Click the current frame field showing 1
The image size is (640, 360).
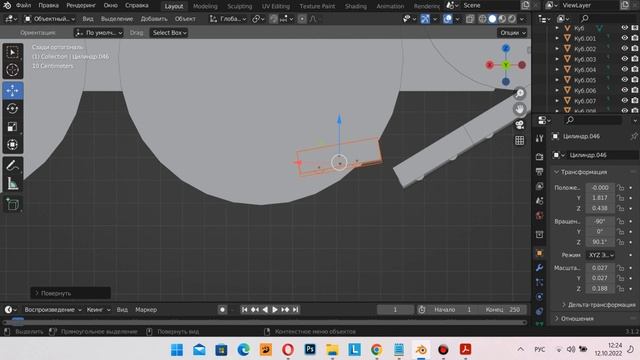(395, 309)
